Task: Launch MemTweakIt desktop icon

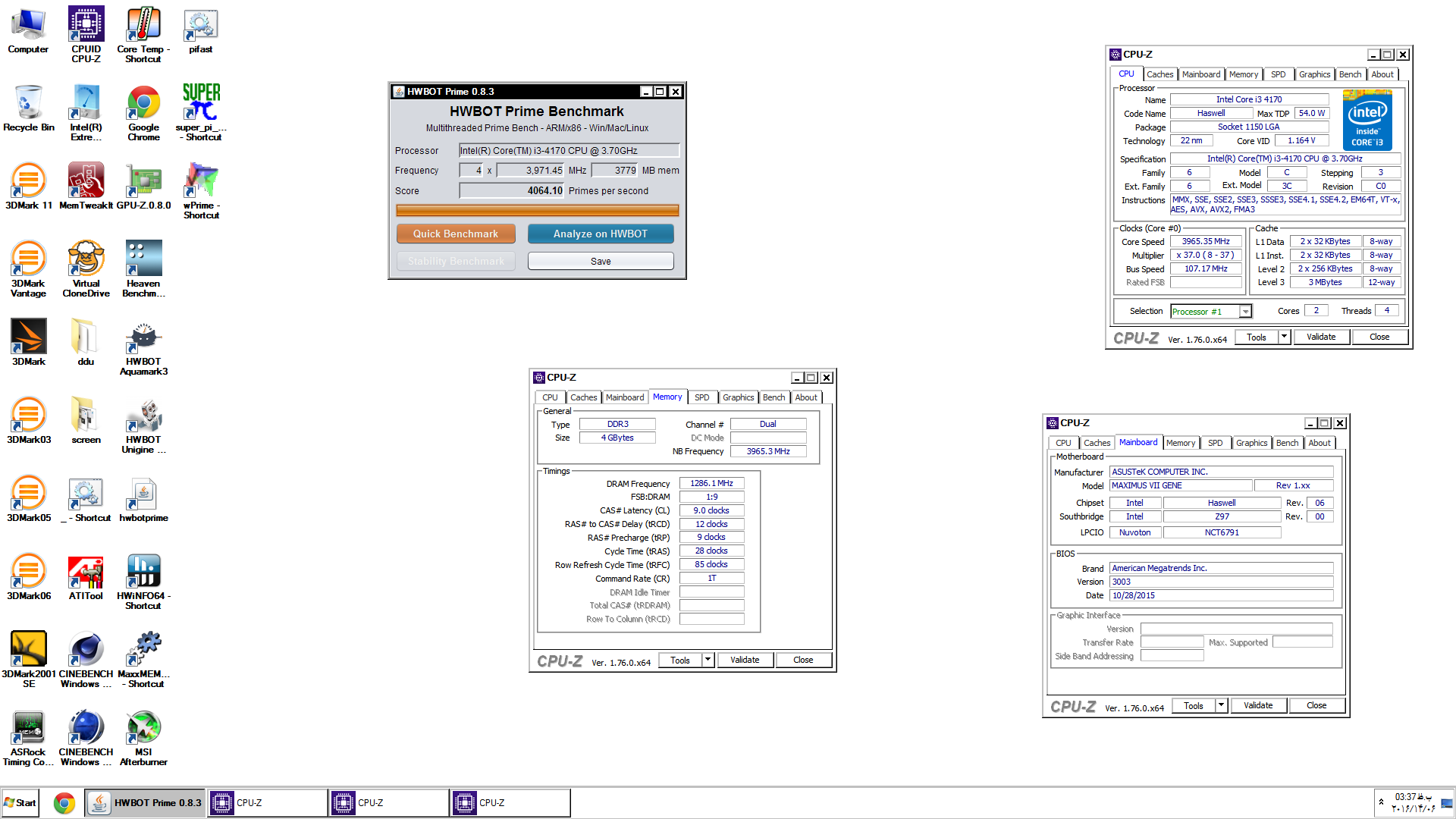Action: (x=86, y=187)
